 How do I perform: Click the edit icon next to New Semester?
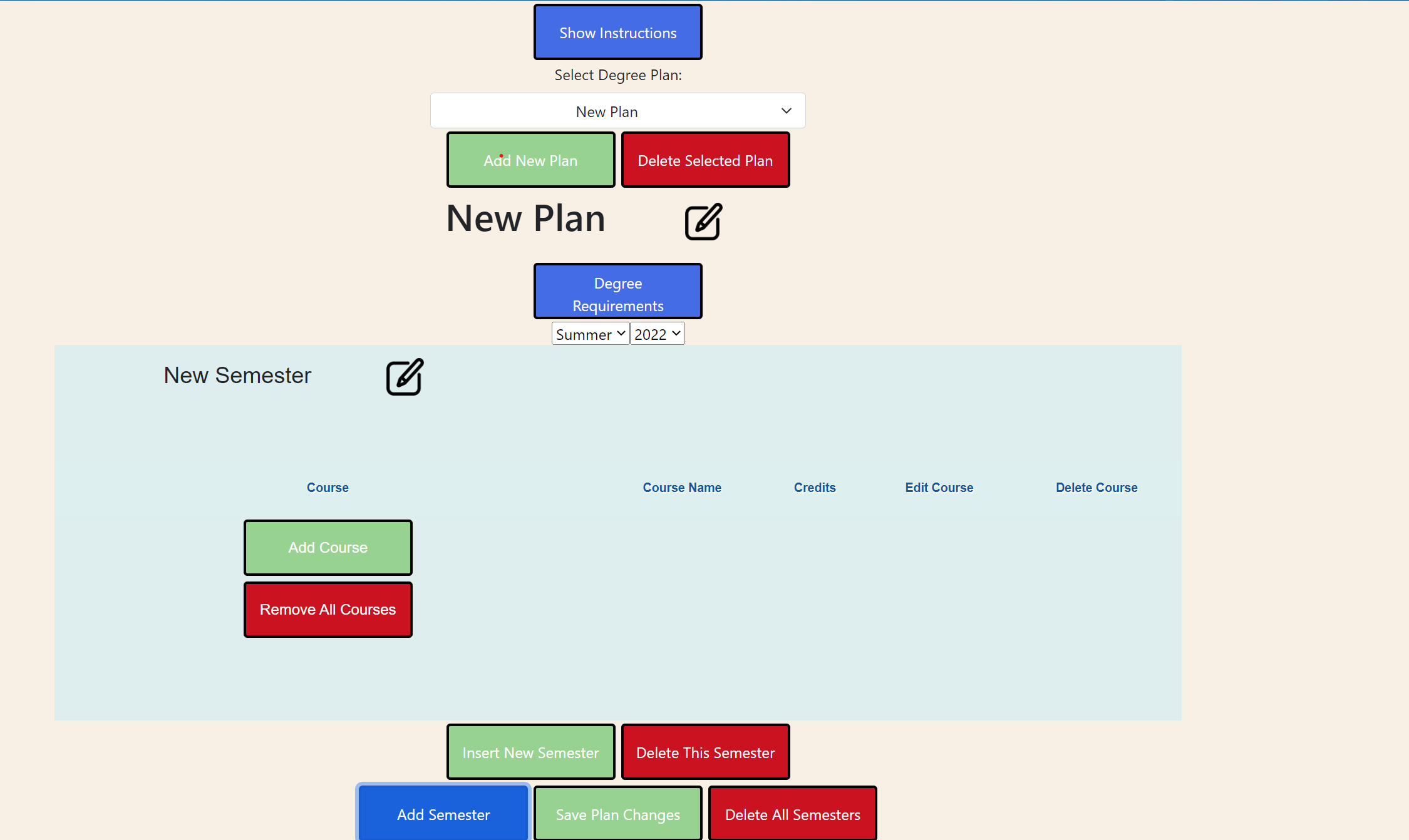405,376
